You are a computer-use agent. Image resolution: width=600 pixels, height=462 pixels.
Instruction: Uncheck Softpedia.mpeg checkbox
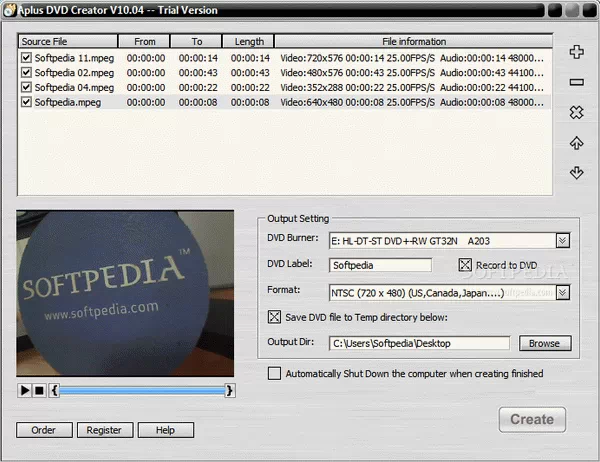tap(26, 102)
